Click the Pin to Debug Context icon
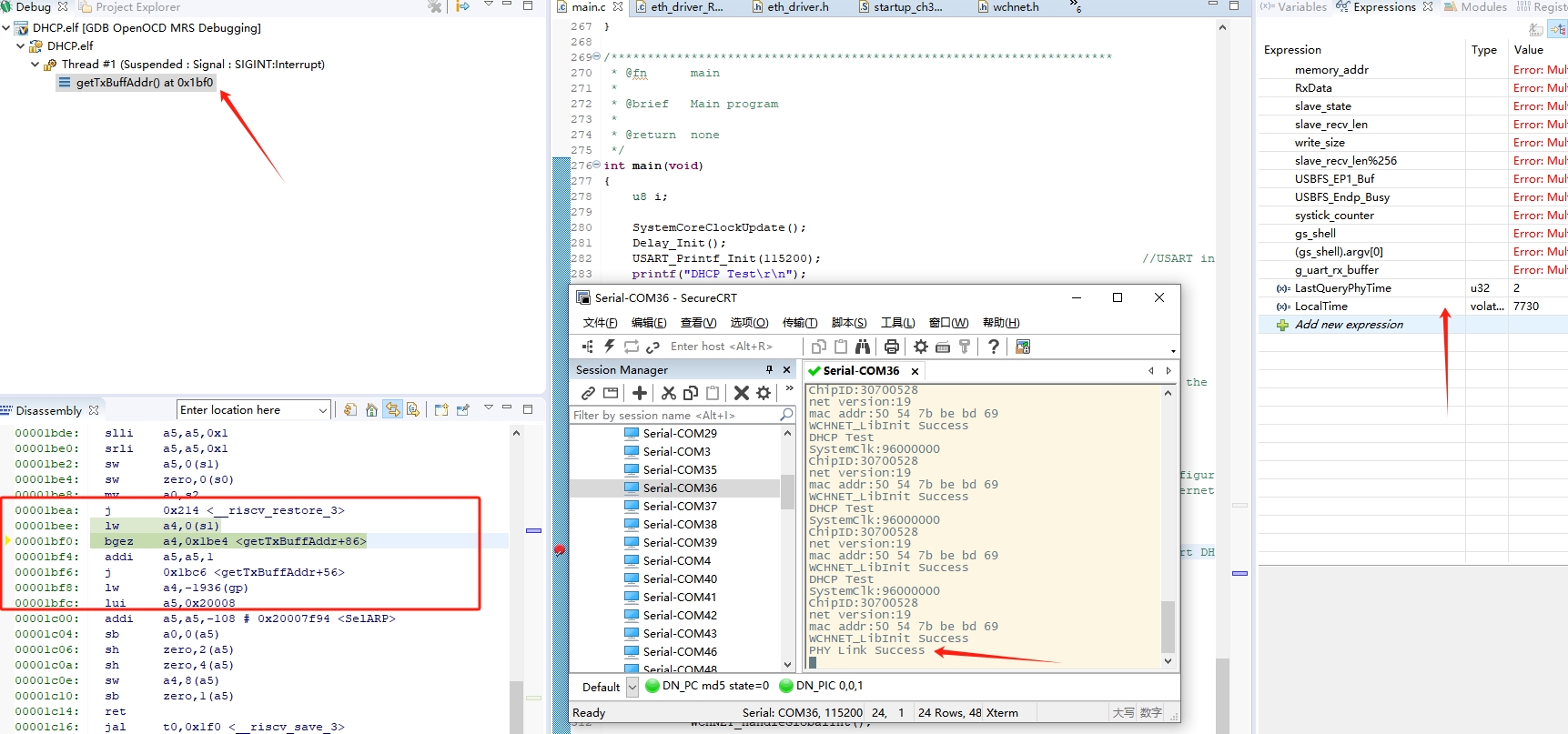Image resolution: width=1568 pixels, height=734 pixels. [x=463, y=409]
